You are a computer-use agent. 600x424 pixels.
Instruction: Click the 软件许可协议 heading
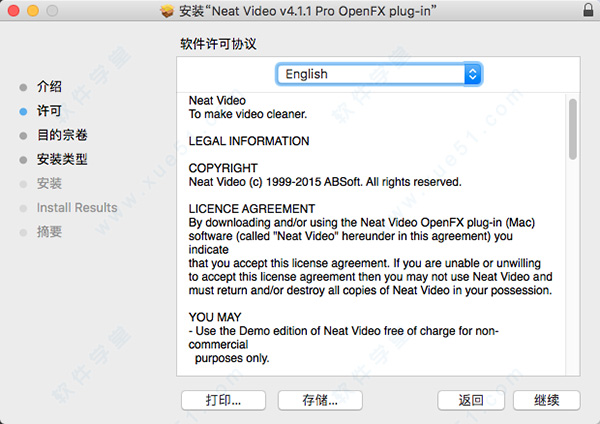(218, 44)
